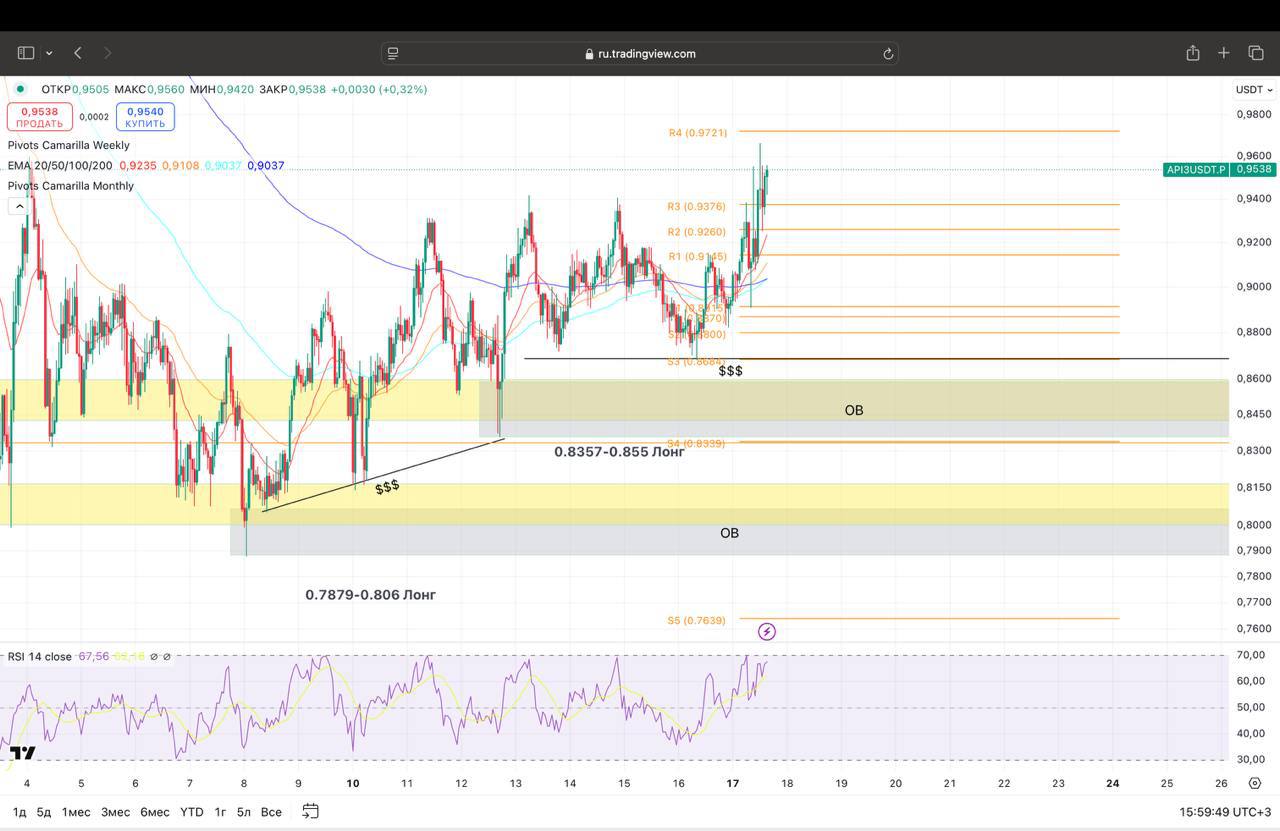
Task: Set time range to 6мес
Action: 154,811
